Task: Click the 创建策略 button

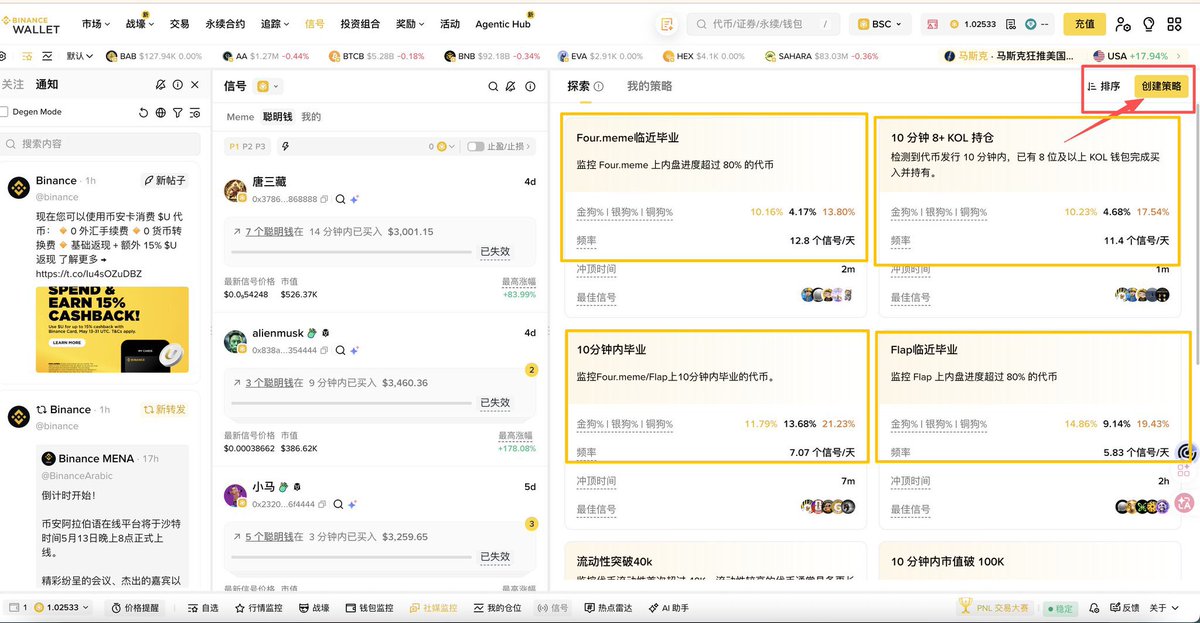Action: point(1161,87)
